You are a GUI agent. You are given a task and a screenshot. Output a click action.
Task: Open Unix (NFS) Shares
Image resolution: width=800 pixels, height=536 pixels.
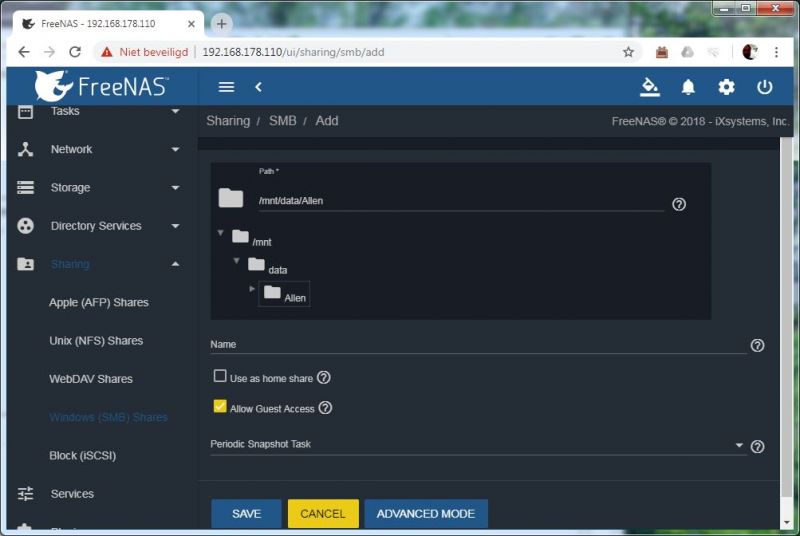point(96,341)
